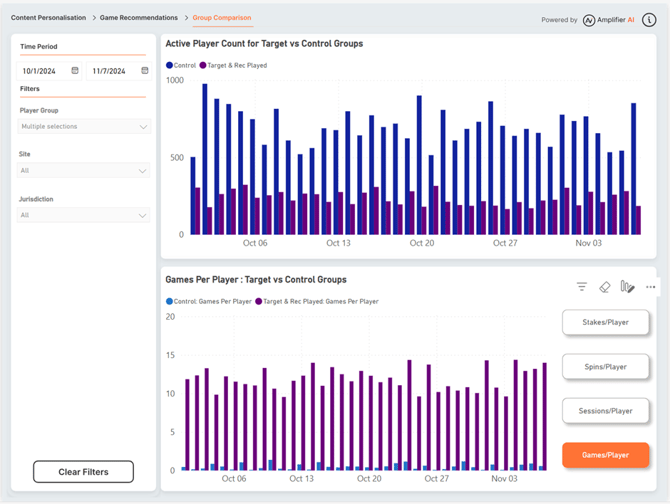This screenshot has height=504, width=670.
Task: Expand the Player Group dropdown
Action: 84,127
